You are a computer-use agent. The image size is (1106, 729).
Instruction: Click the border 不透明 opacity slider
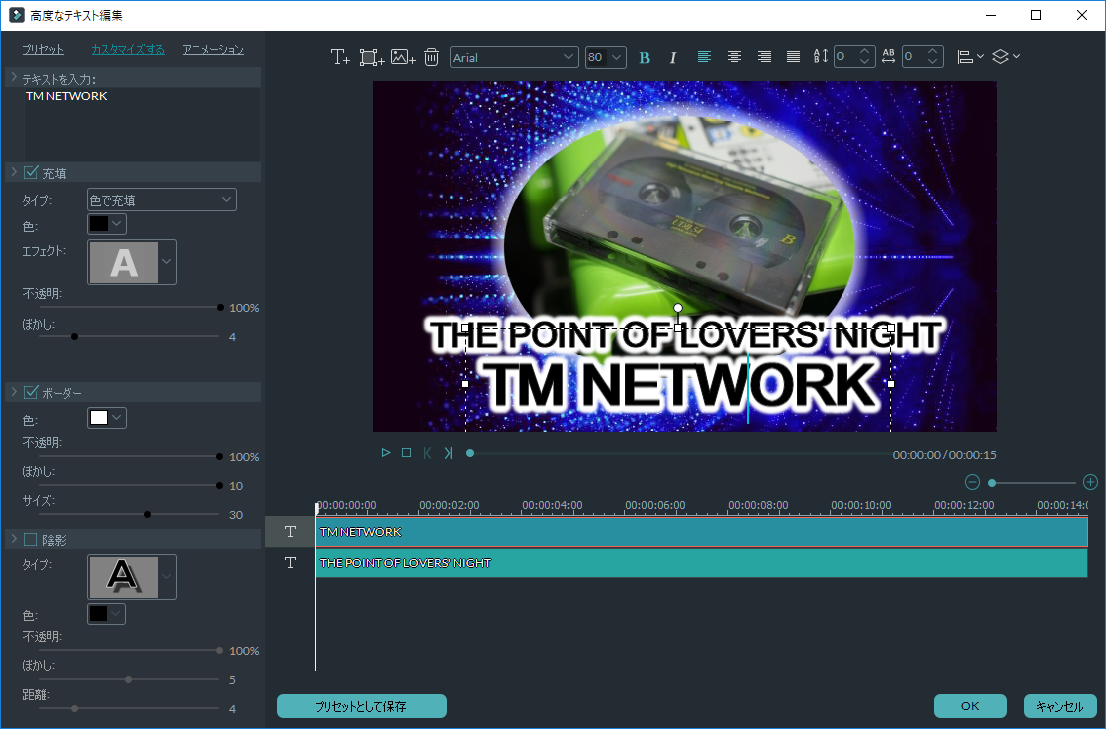tap(130, 456)
